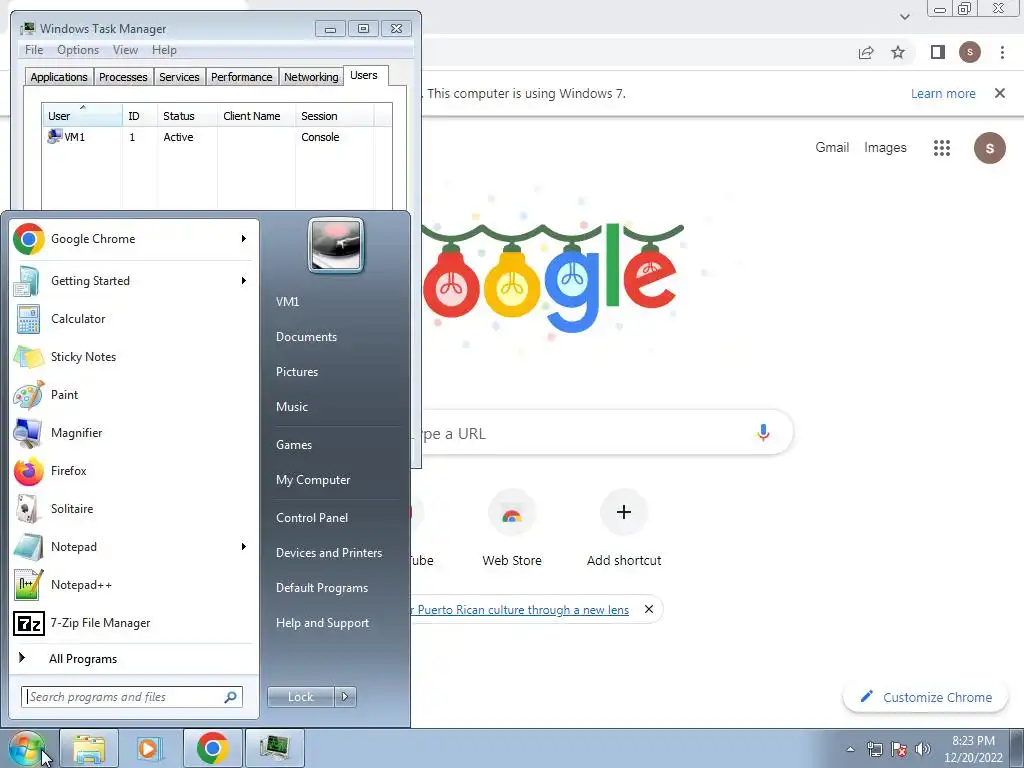1024x768 pixels.
Task: Open 7-Zip File Manager
Action: (134, 623)
